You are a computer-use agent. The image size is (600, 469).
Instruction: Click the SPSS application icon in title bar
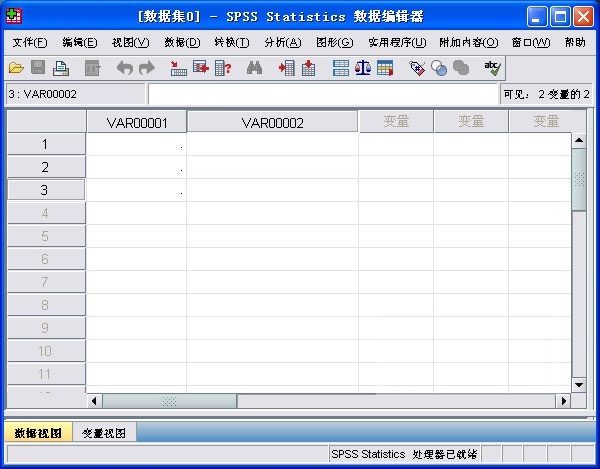[x=14, y=16]
